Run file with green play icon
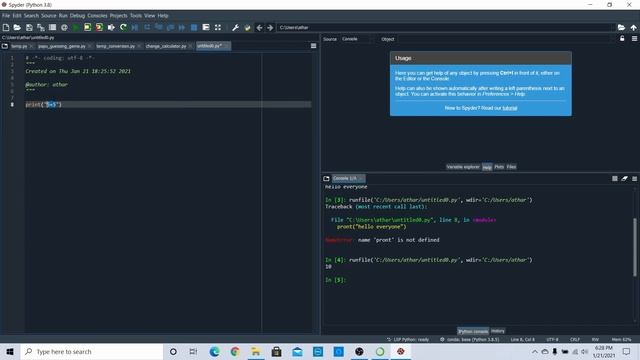 click(76, 27)
